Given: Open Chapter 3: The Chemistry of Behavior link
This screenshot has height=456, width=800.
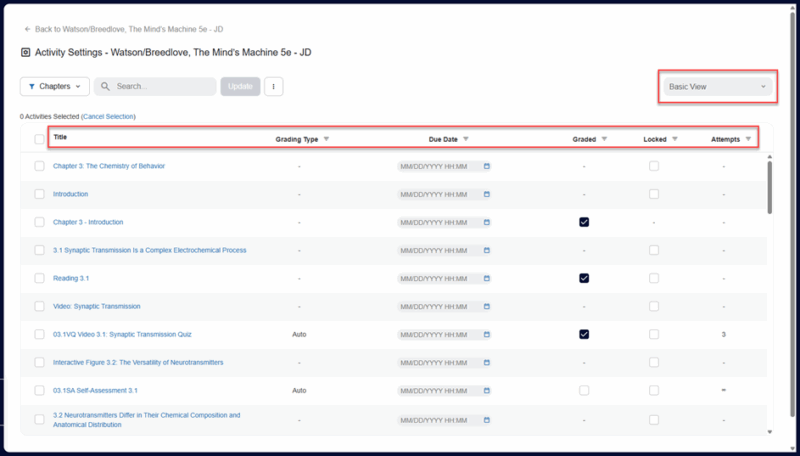Looking at the screenshot, I should pyautogui.click(x=108, y=166).
